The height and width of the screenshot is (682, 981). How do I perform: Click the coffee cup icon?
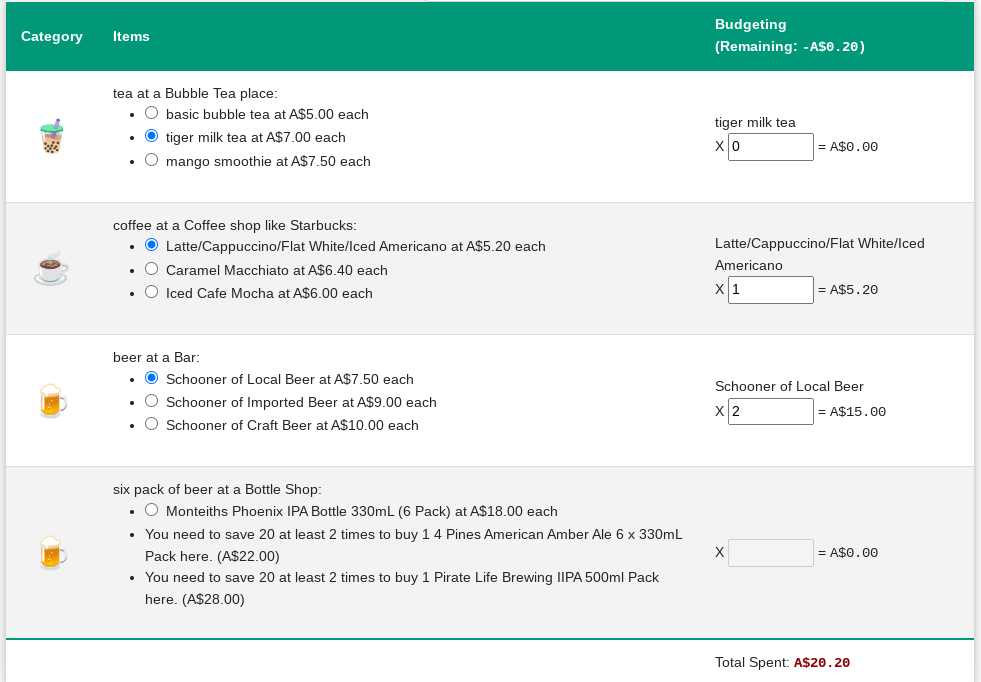point(52,269)
